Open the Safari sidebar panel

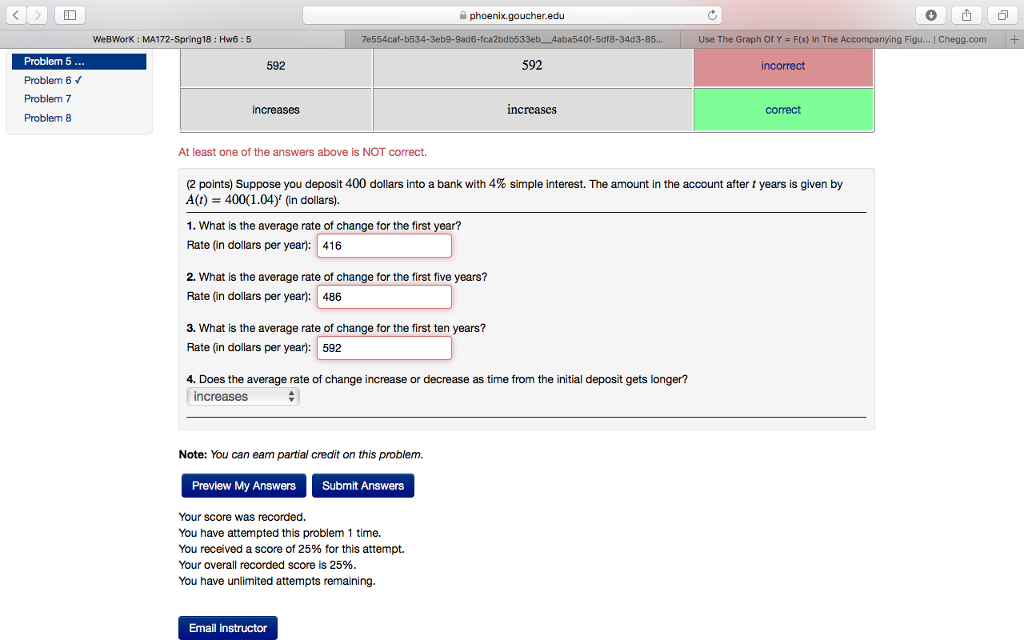pyautogui.click(x=68, y=15)
